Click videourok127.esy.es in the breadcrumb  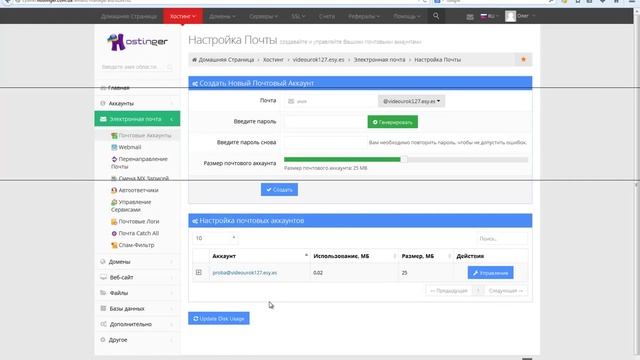(318, 60)
